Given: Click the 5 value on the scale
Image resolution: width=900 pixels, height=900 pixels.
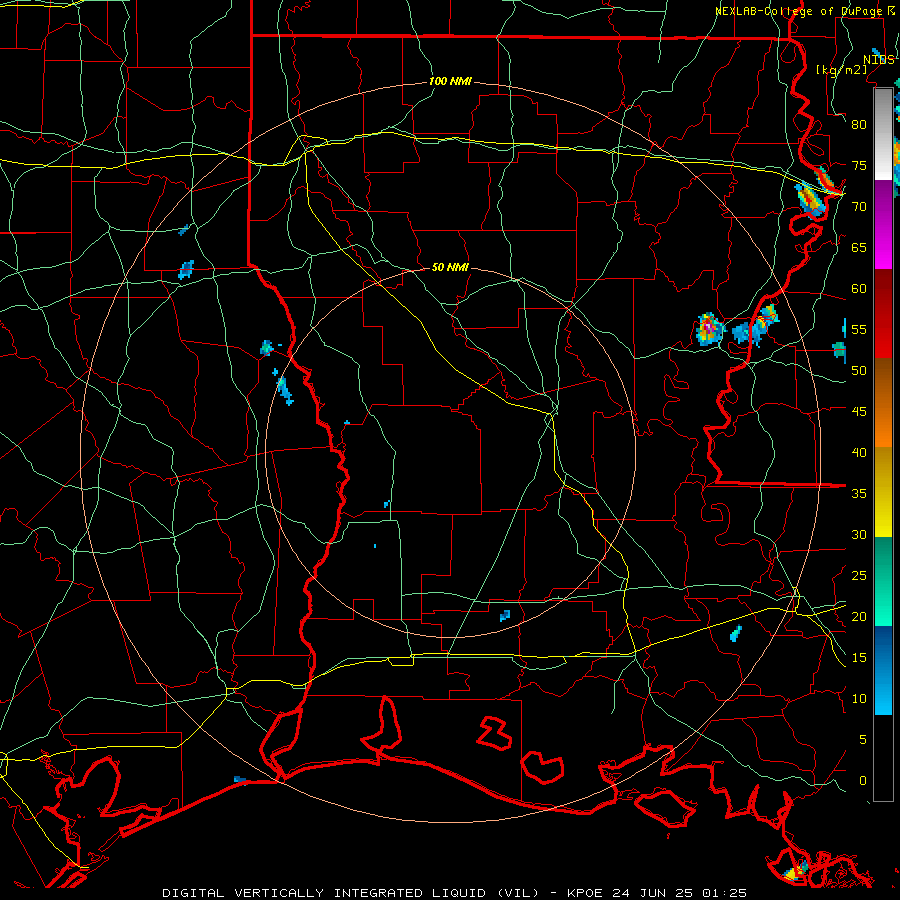Looking at the screenshot, I should 863,740.
